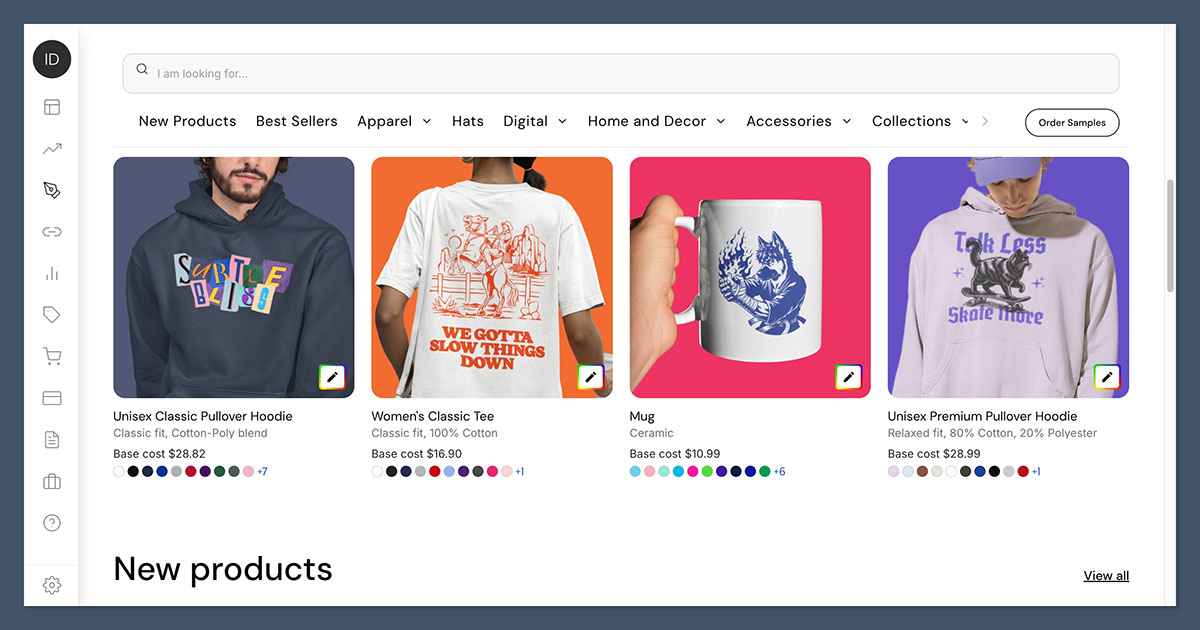Image resolution: width=1200 pixels, height=630 pixels.
Task: Open help via the question mark icon
Action: point(52,522)
